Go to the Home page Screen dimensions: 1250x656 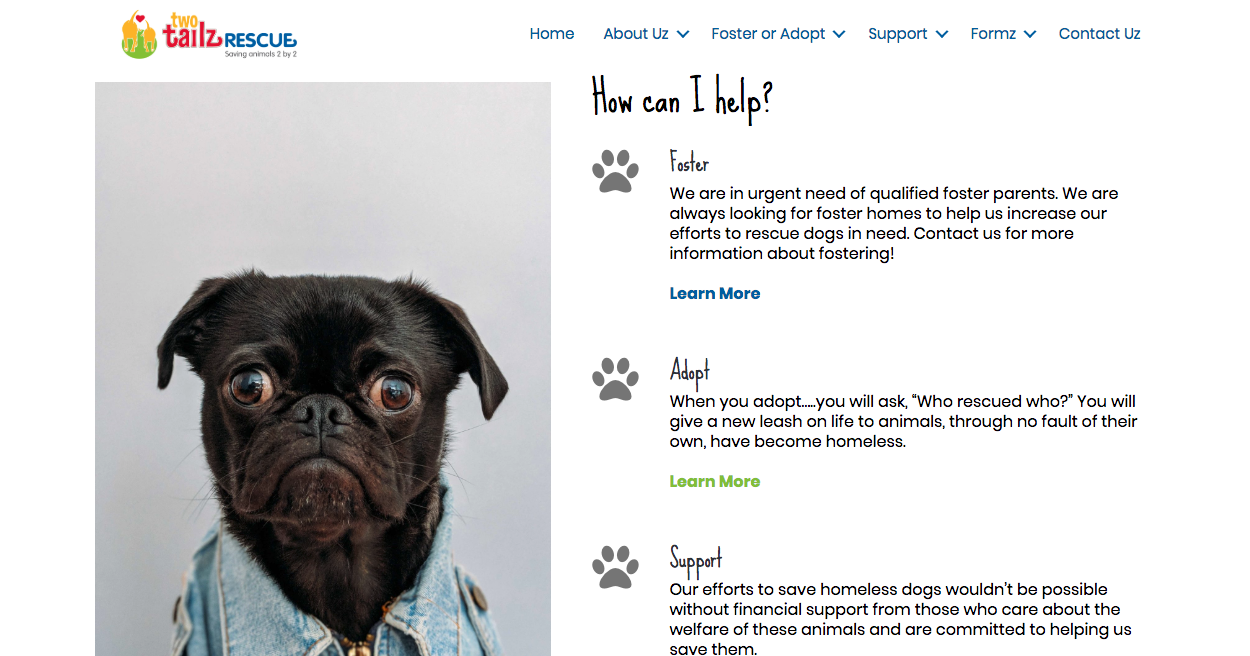pos(552,34)
